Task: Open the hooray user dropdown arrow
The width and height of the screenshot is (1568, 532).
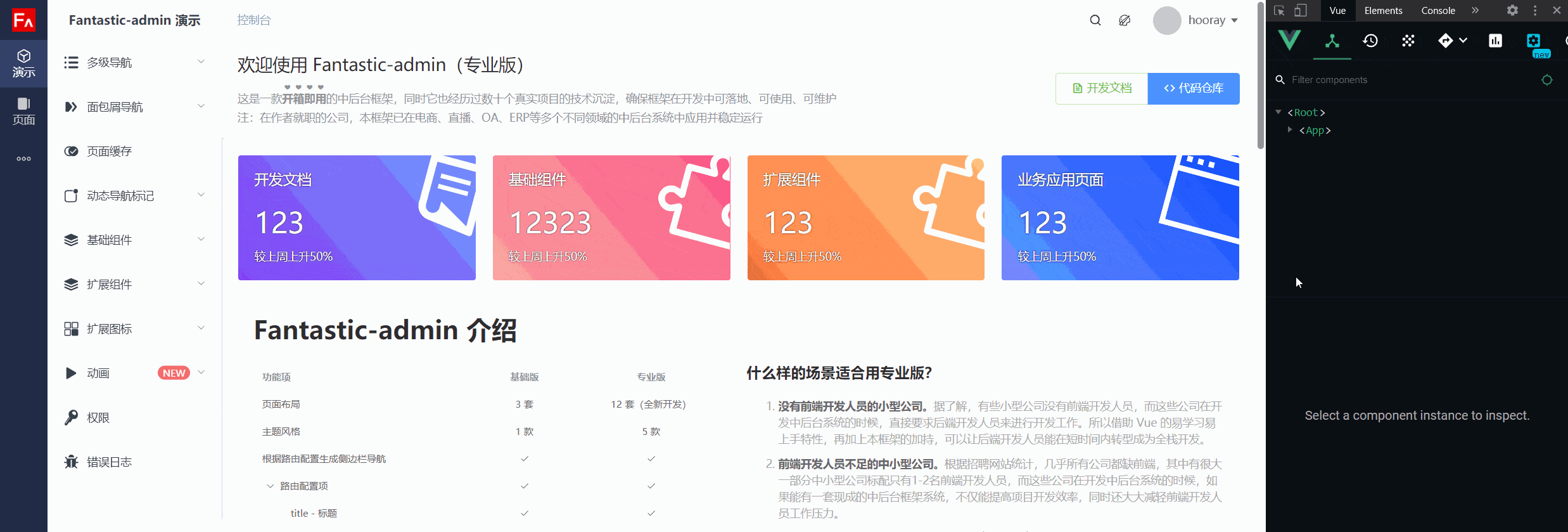Action: click(x=1234, y=21)
